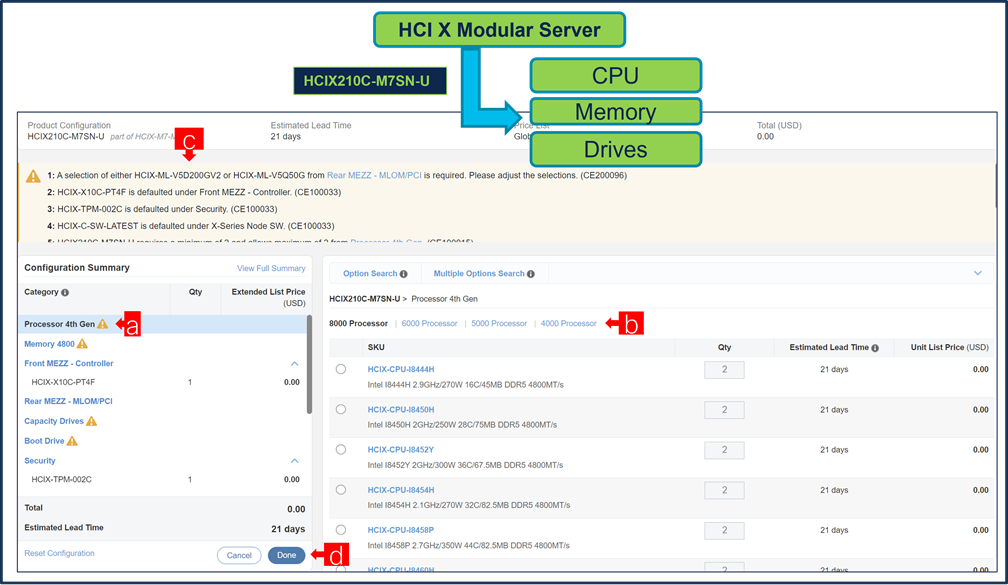Viewport: 1008px width, 585px height.
Task: Click HCIX-X10C-PT4F row in summary
Action: pos(165,382)
